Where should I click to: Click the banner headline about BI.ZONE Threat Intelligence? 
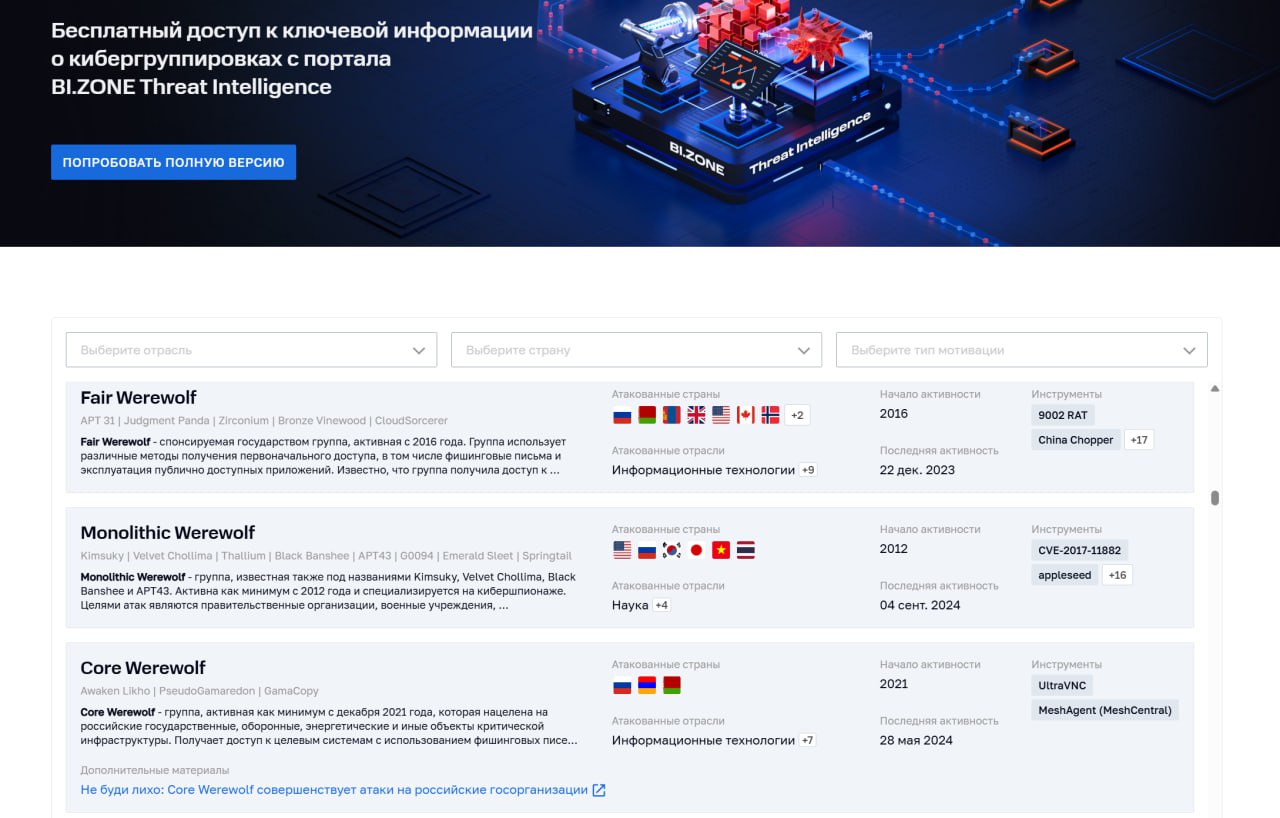click(x=292, y=58)
